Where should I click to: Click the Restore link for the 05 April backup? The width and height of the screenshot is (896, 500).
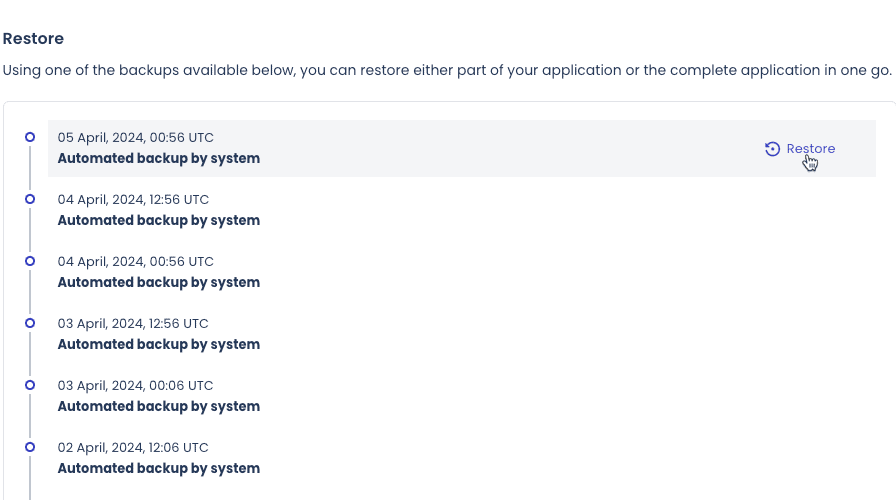point(799,149)
